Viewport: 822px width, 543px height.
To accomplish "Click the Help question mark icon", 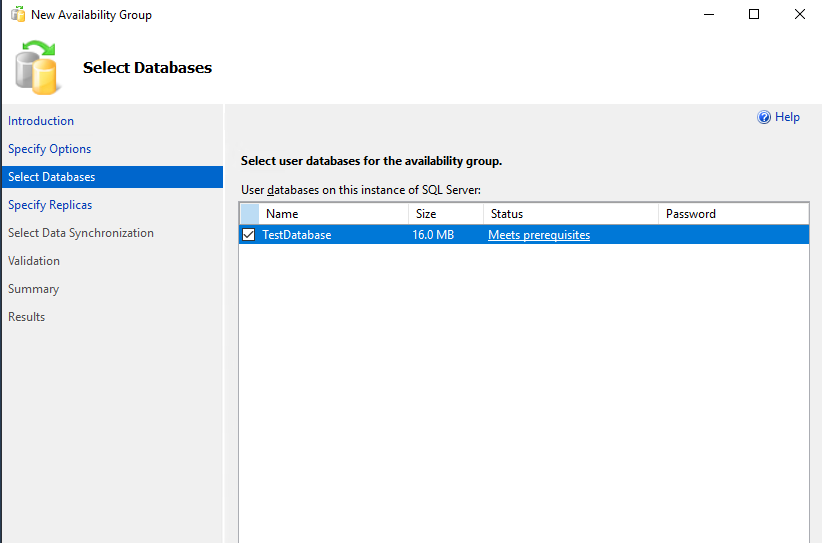I will click(764, 117).
